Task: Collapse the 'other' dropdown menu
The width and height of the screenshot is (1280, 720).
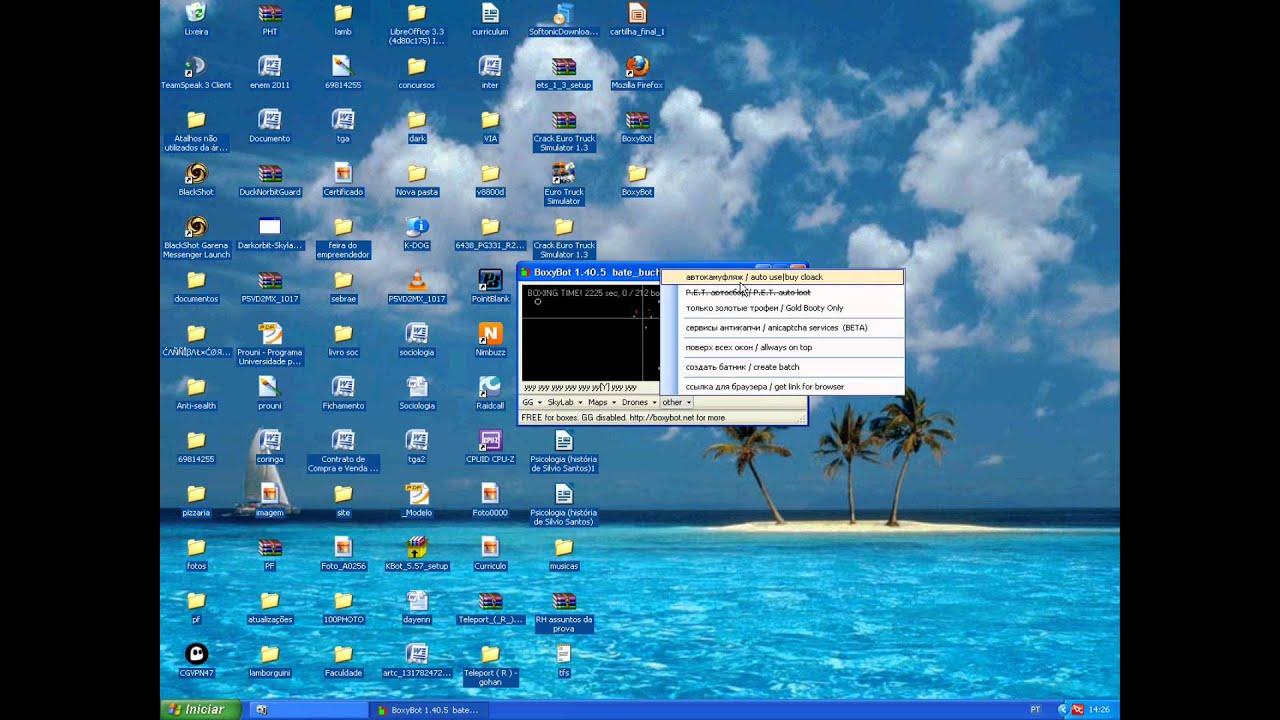Action: point(676,402)
